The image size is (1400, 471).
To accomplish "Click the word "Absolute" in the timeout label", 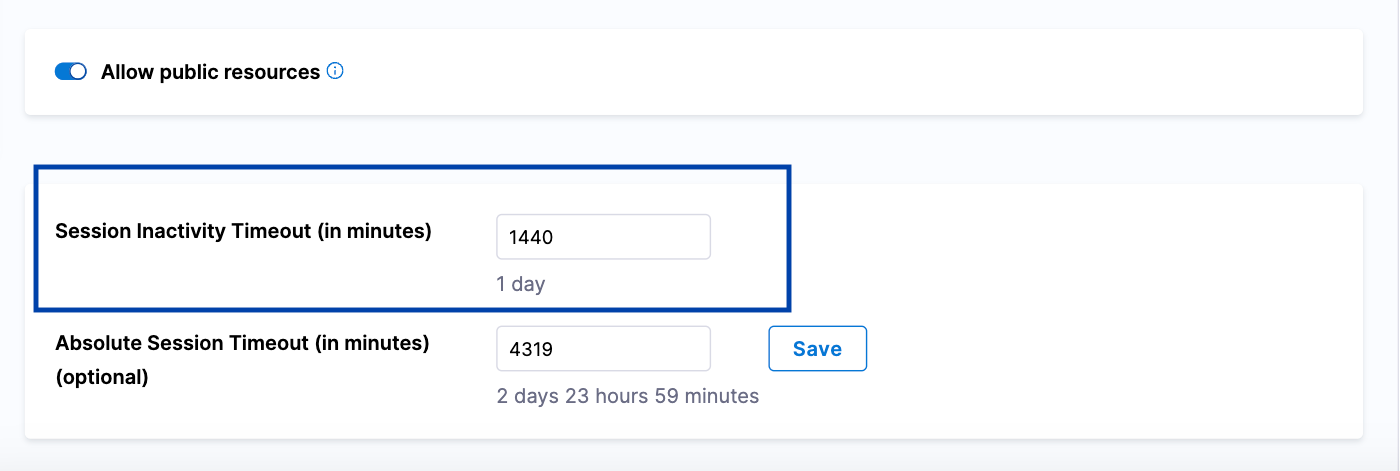I will tap(98, 343).
